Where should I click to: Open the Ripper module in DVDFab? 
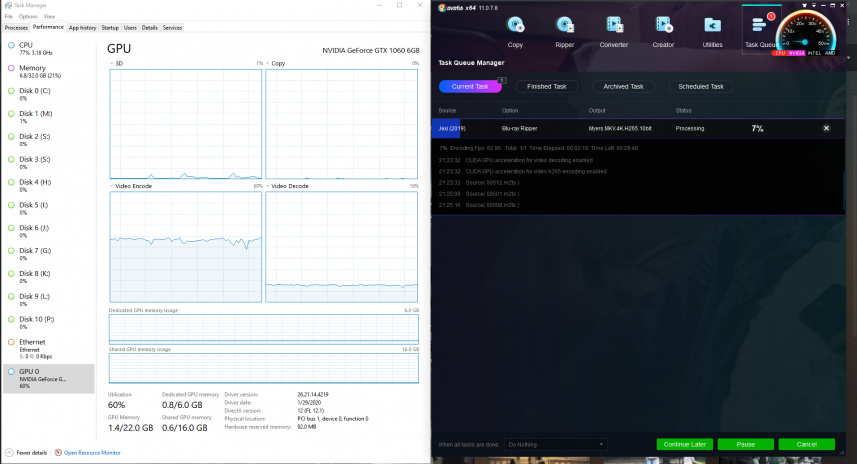coord(565,32)
